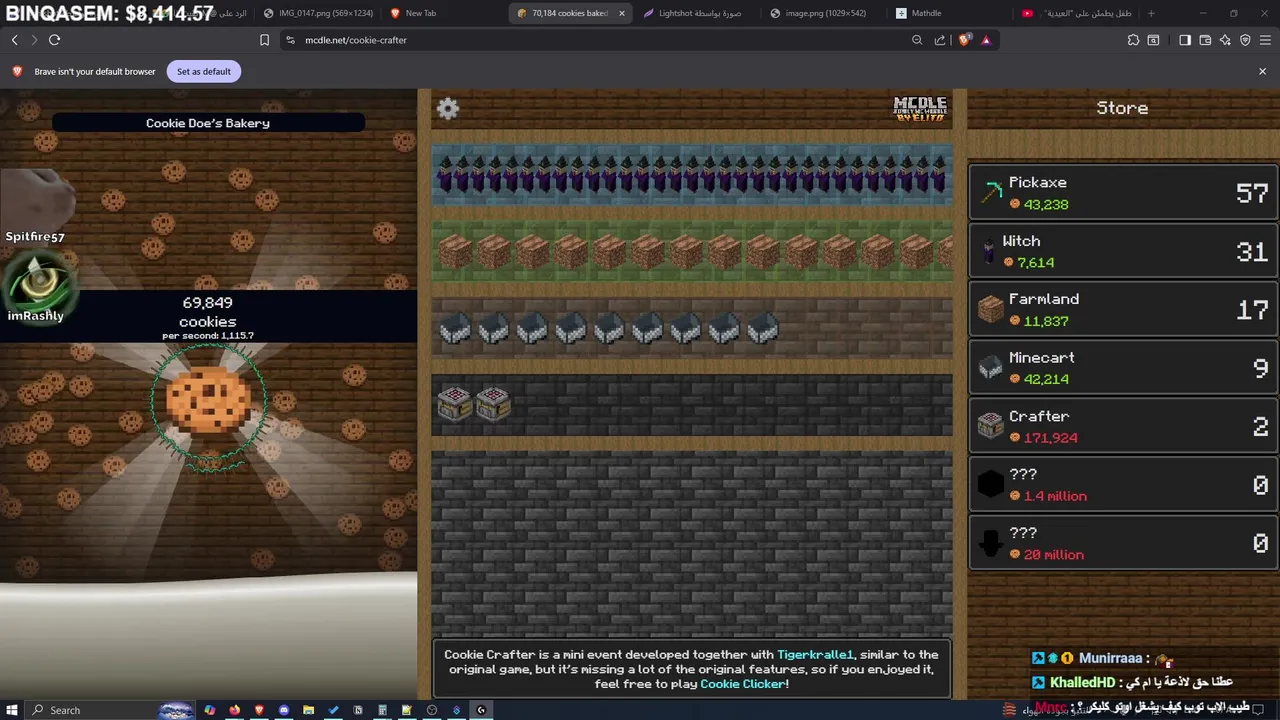Open Firefox from the taskbar
The height and width of the screenshot is (720, 1280).
point(234,710)
